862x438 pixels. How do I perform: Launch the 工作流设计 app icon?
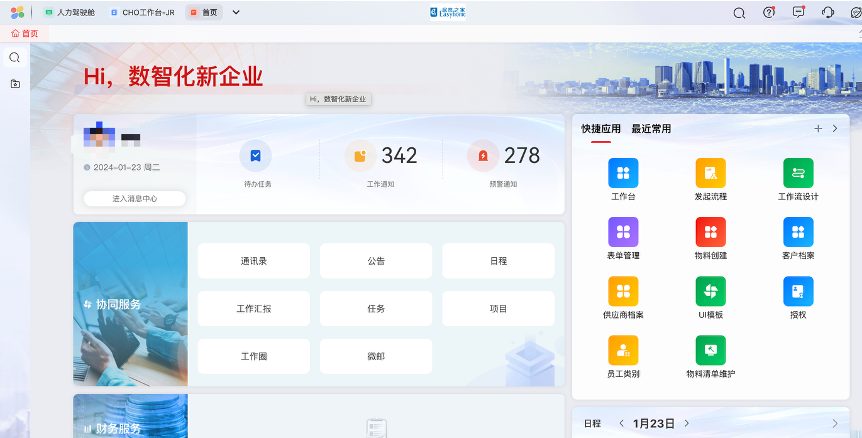point(798,173)
